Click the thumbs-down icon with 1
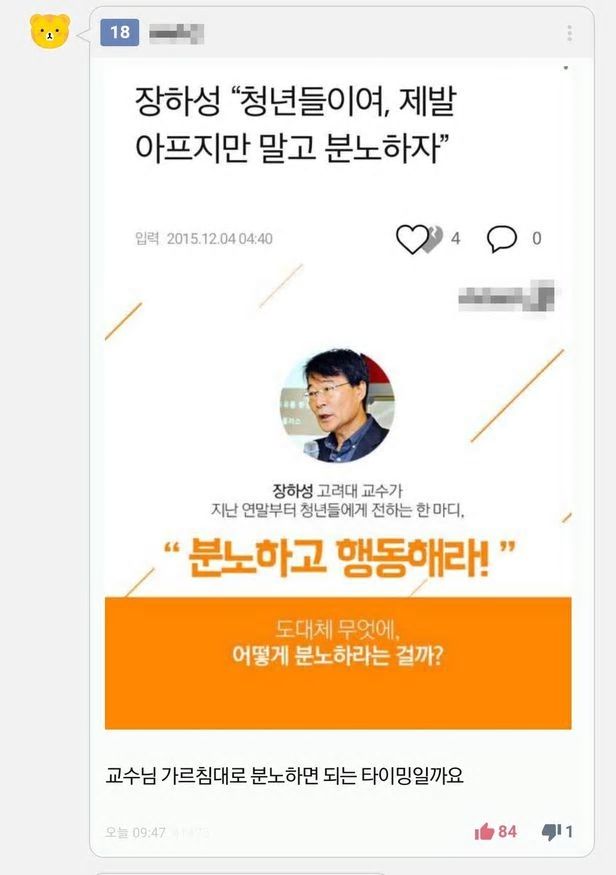This screenshot has height=875, width=616. point(551,832)
